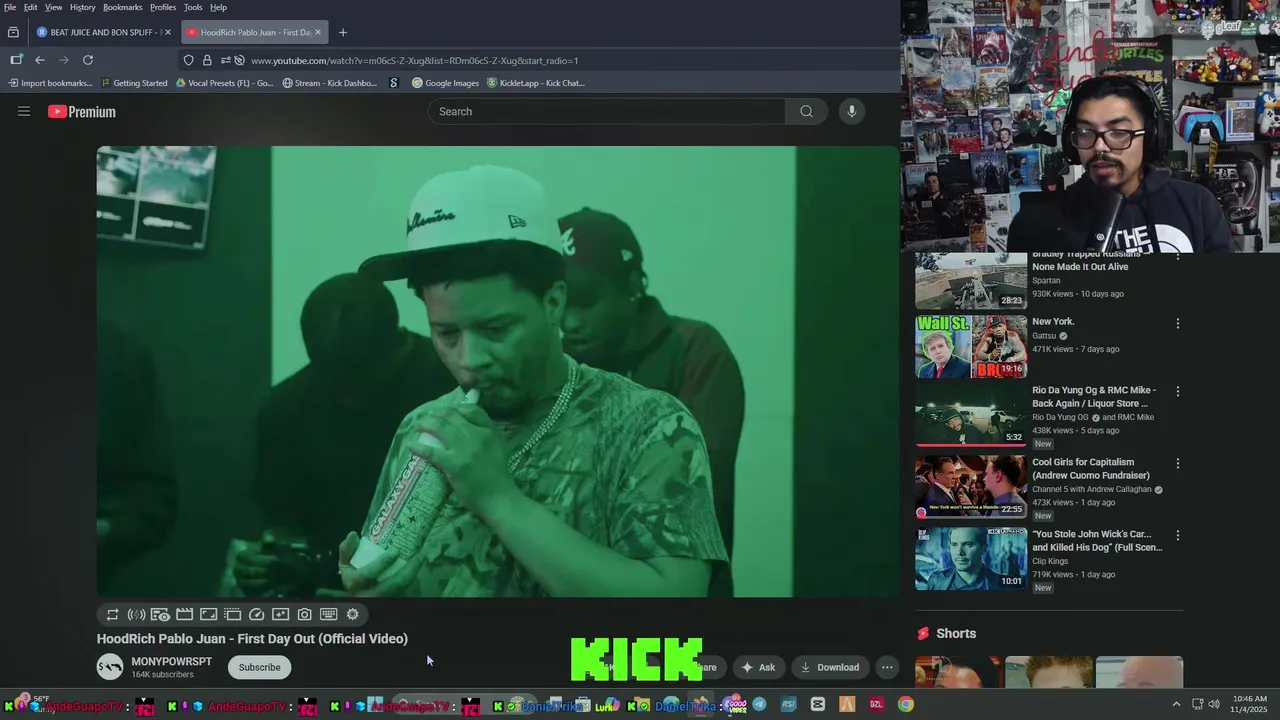Screen dimensions: 1280x720
Task: Open Bradley Trapped Russians video thumbnail
Action: (x=971, y=281)
